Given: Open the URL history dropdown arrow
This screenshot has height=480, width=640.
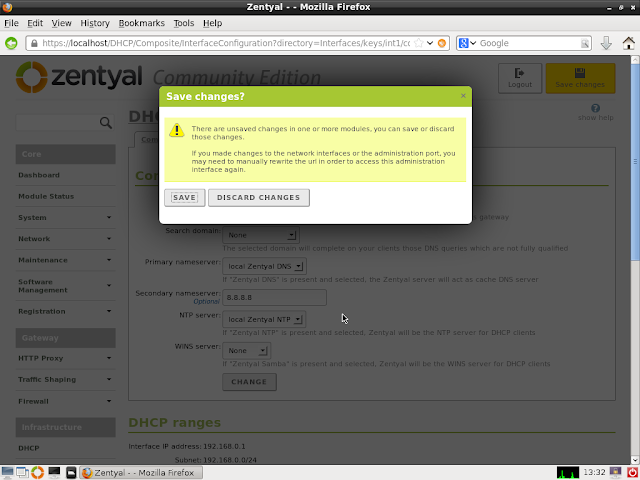Looking at the screenshot, I should click(x=430, y=43).
